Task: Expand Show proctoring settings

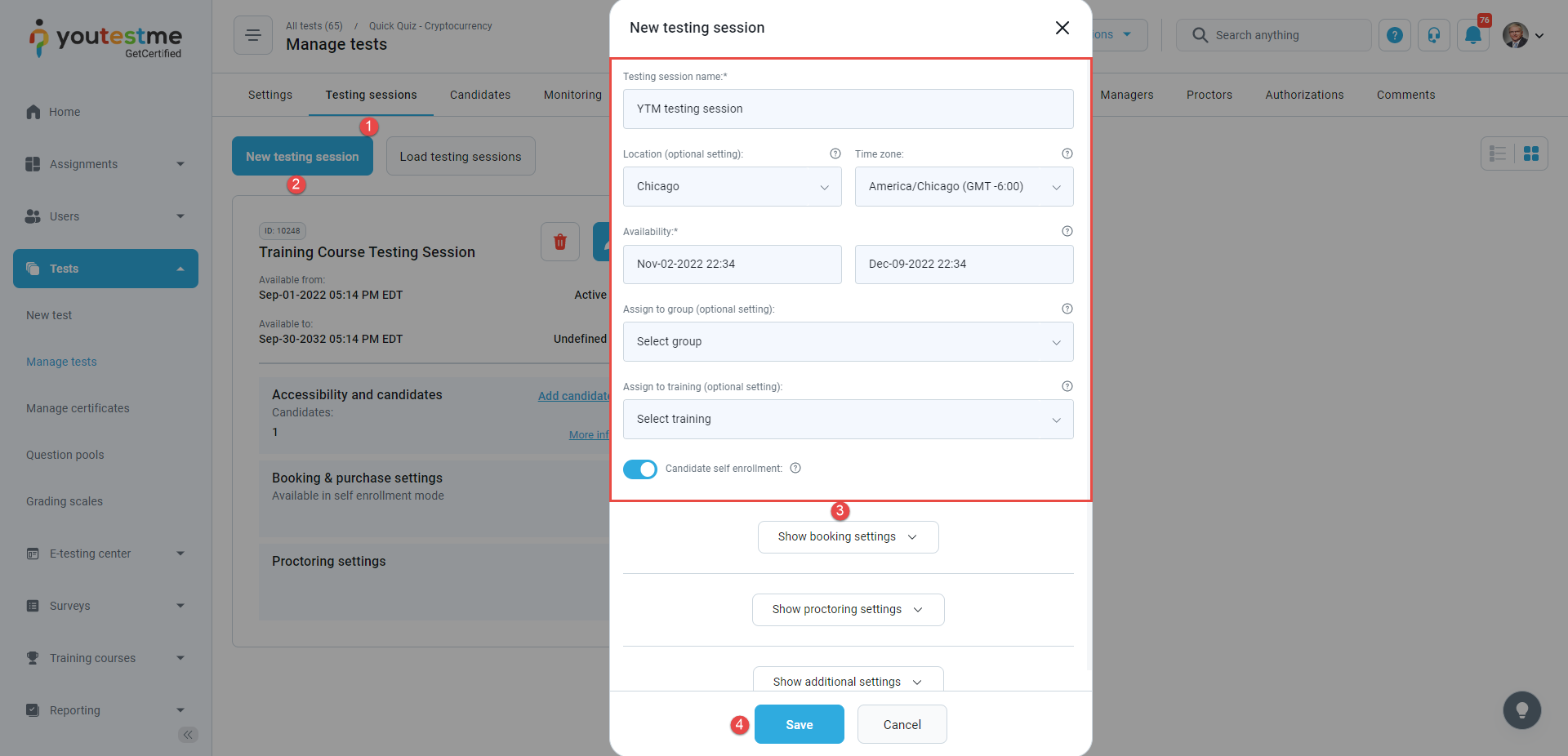Action: tap(848, 610)
